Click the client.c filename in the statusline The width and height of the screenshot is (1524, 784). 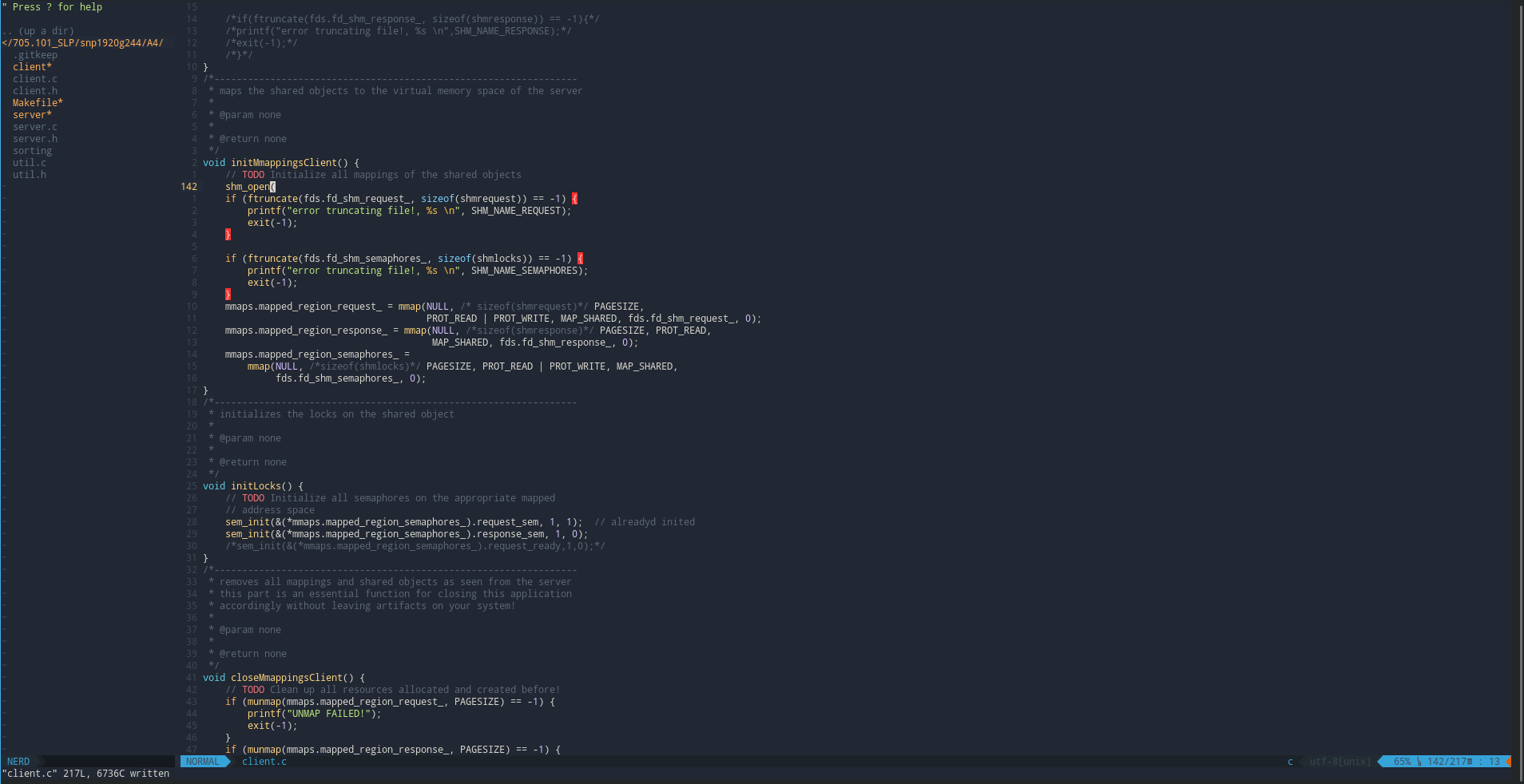pyautogui.click(x=264, y=761)
